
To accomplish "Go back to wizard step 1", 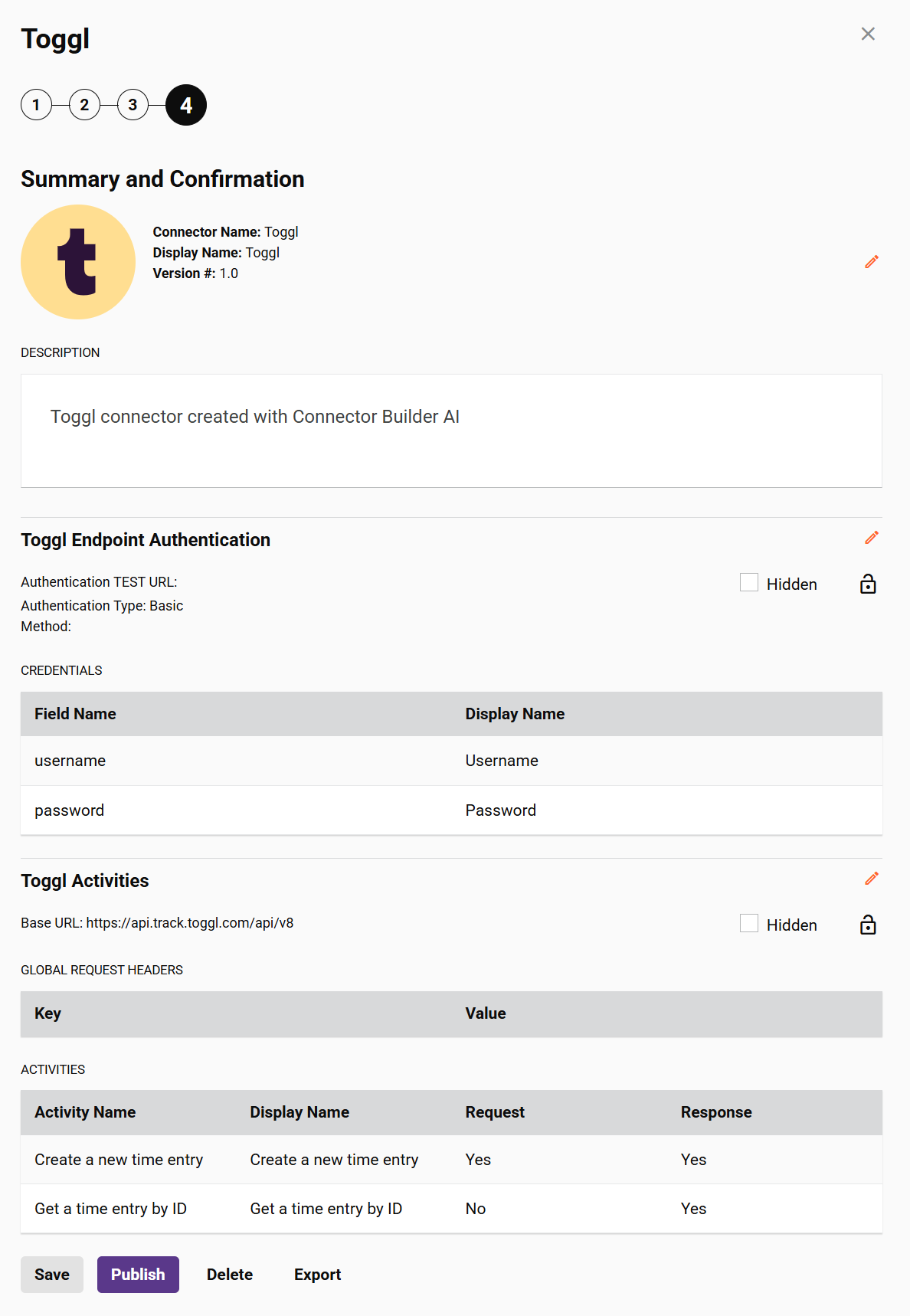I will (x=36, y=105).
